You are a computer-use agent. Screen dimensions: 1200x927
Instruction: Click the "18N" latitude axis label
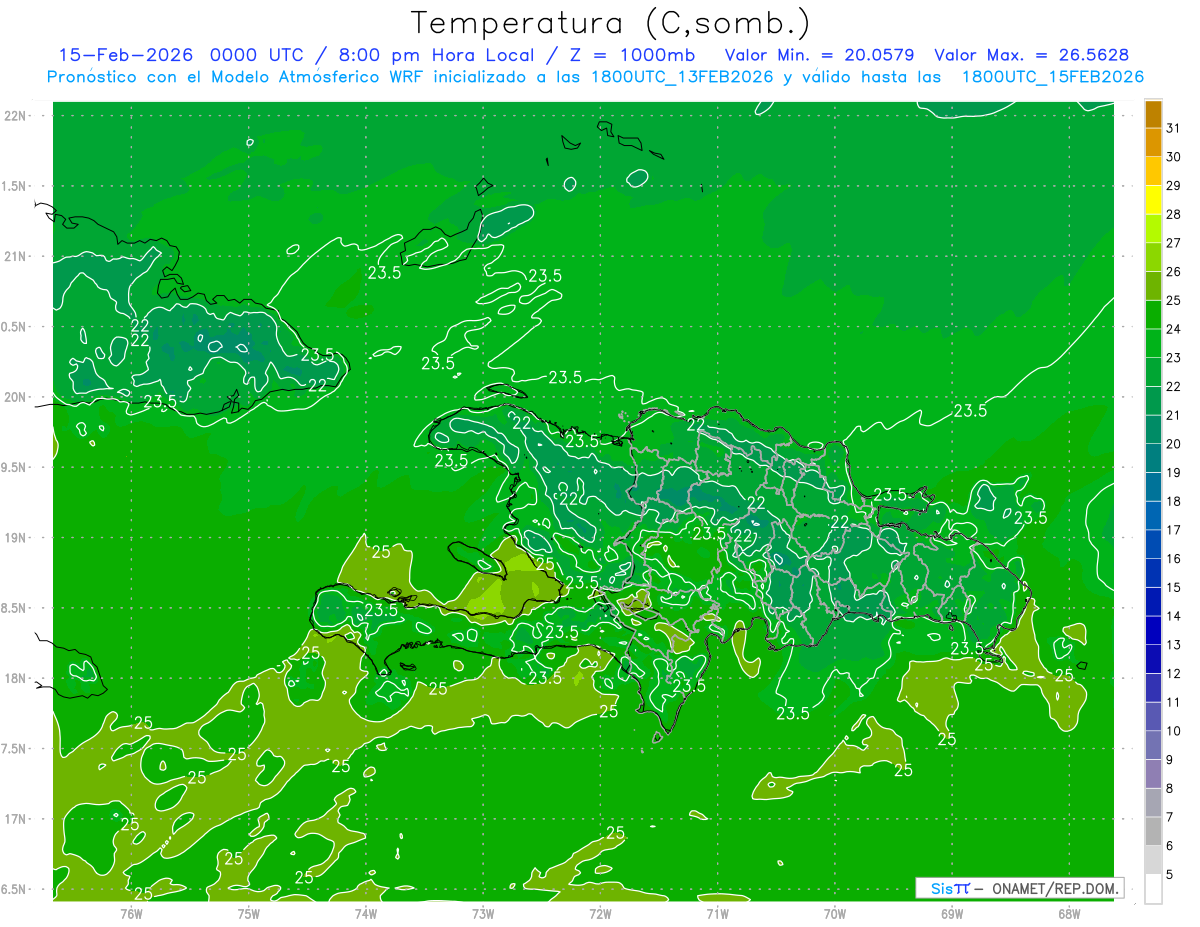(16, 678)
